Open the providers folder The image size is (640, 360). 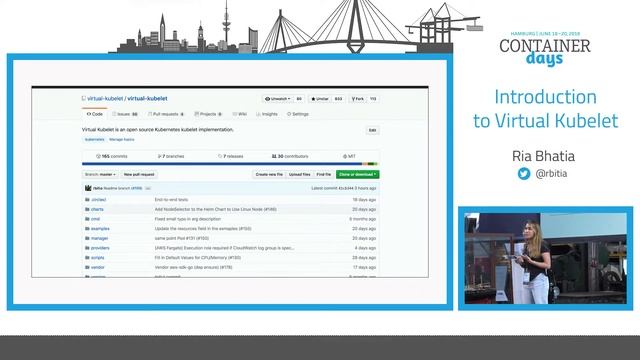pyautogui.click(x=100, y=248)
